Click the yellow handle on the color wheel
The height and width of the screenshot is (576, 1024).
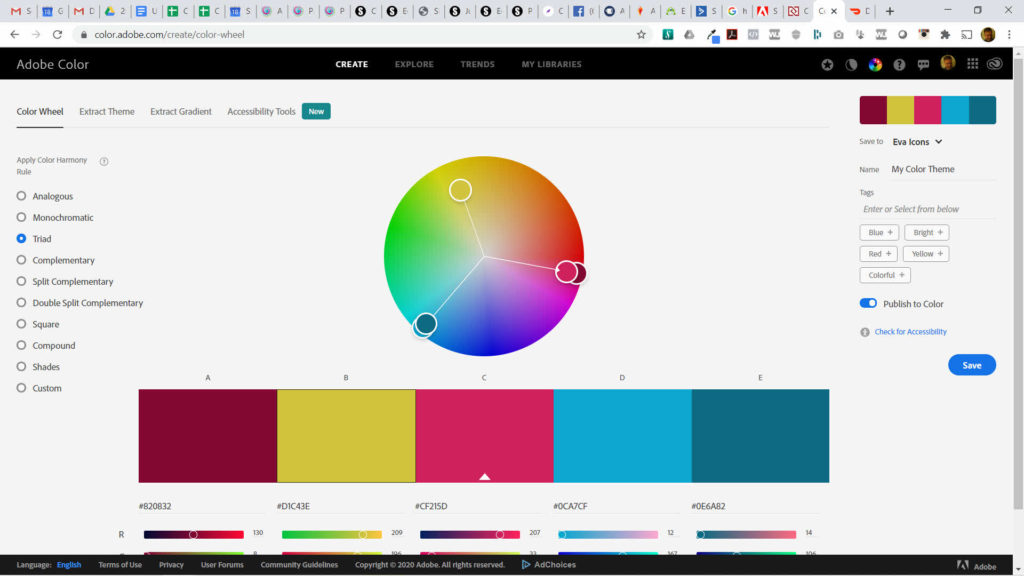tap(460, 190)
